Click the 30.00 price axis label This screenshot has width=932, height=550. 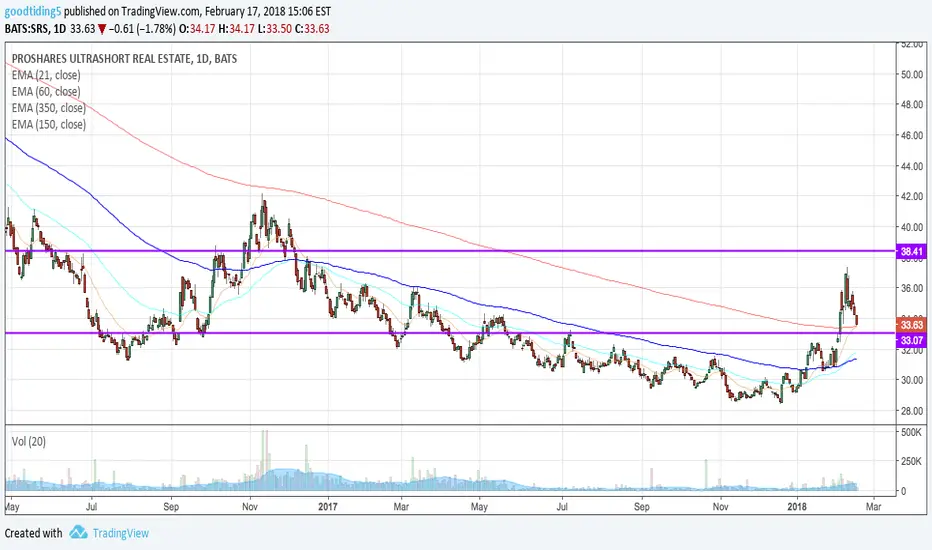[x=912, y=379]
